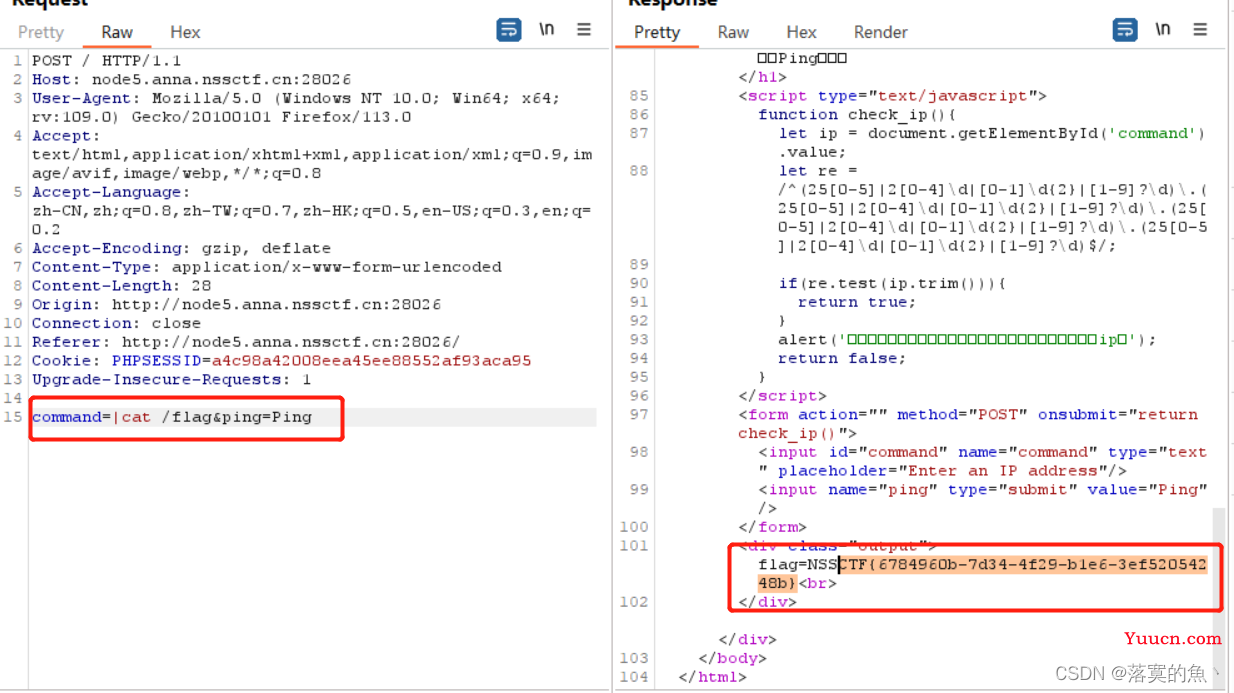Viewport: 1234px width, 693px height.
Task: Click the 'Referer:' header line
Action: 246,342
